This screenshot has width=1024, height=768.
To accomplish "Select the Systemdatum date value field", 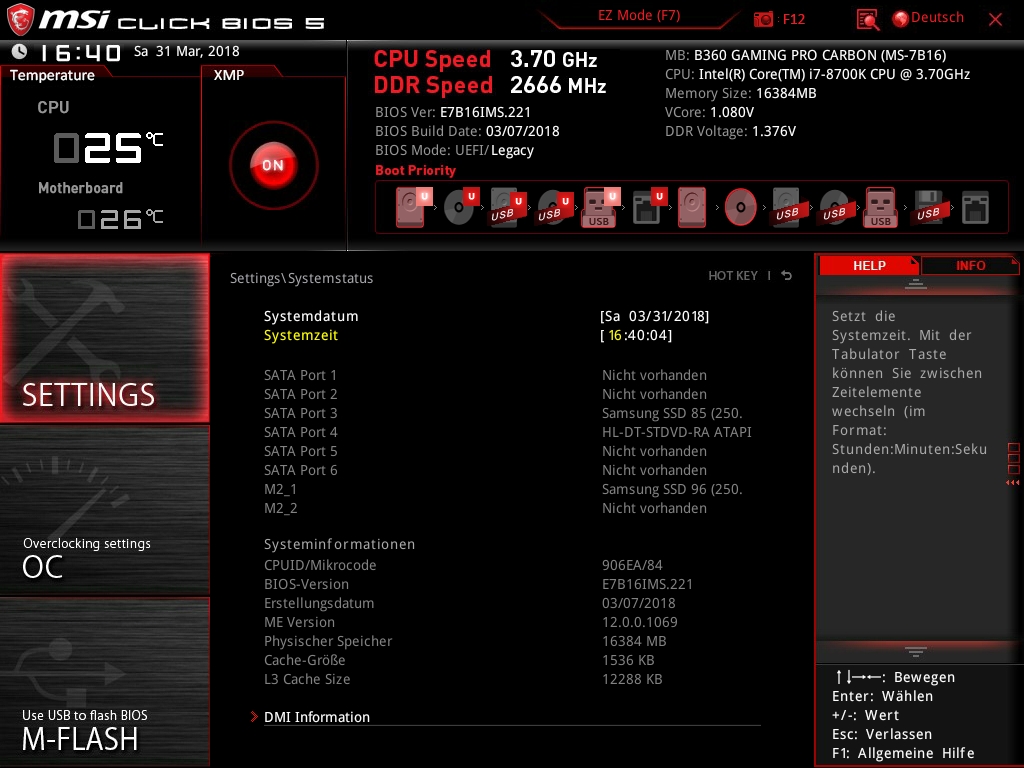I will point(654,316).
